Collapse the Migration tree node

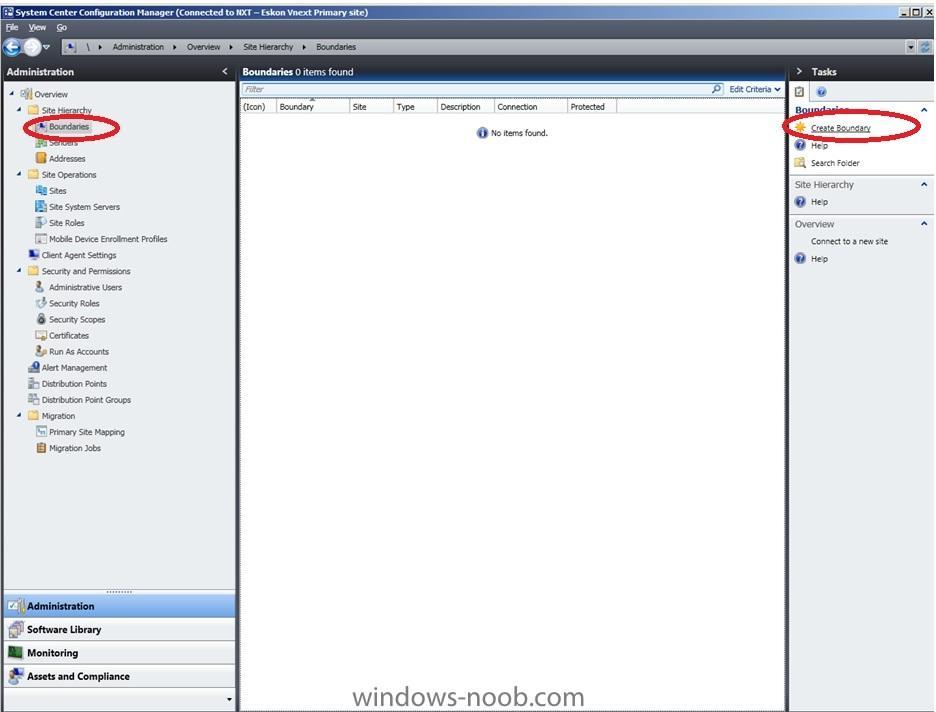click(x=19, y=415)
